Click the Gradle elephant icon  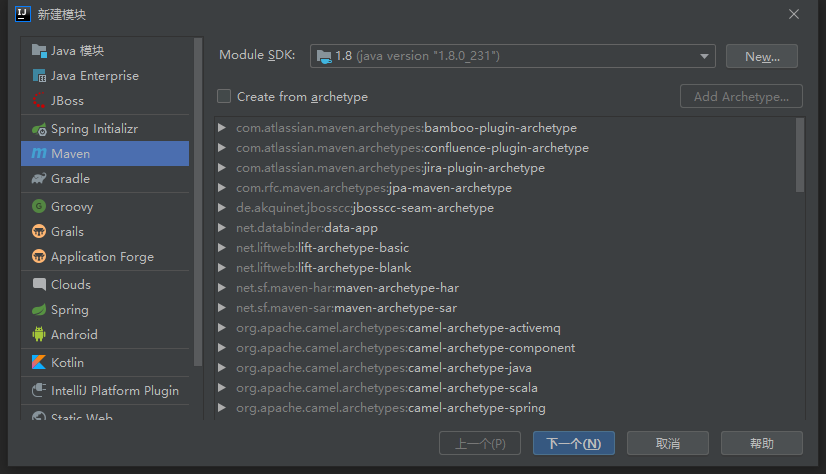[39, 179]
